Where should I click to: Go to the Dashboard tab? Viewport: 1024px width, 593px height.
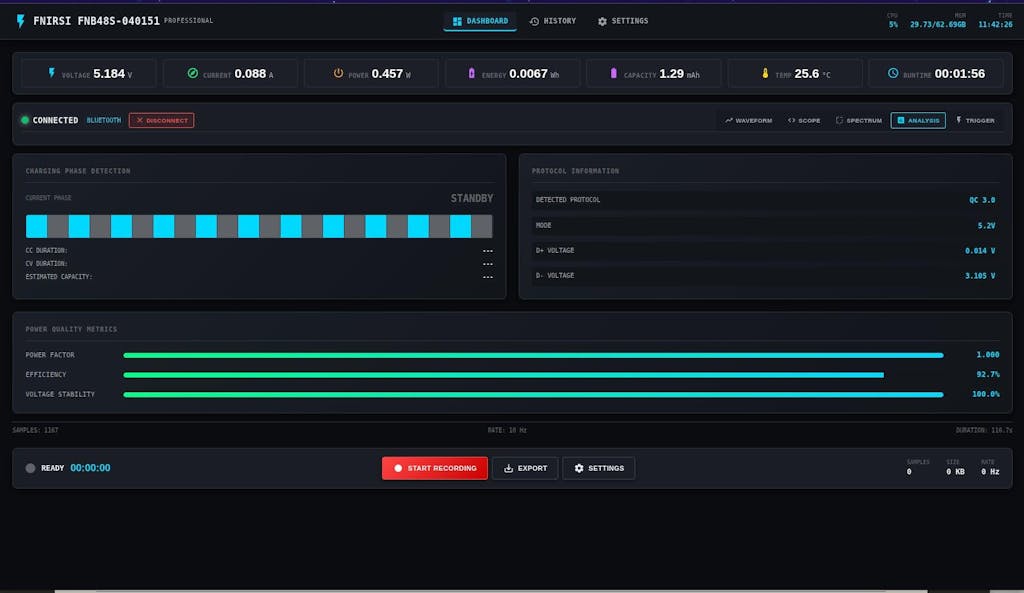[480, 21]
